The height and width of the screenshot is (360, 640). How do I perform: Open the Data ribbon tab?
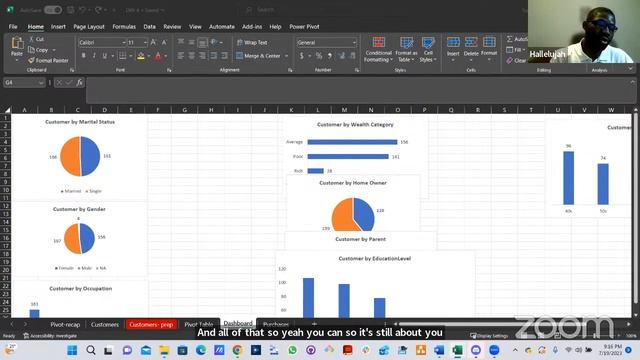coord(149,27)
